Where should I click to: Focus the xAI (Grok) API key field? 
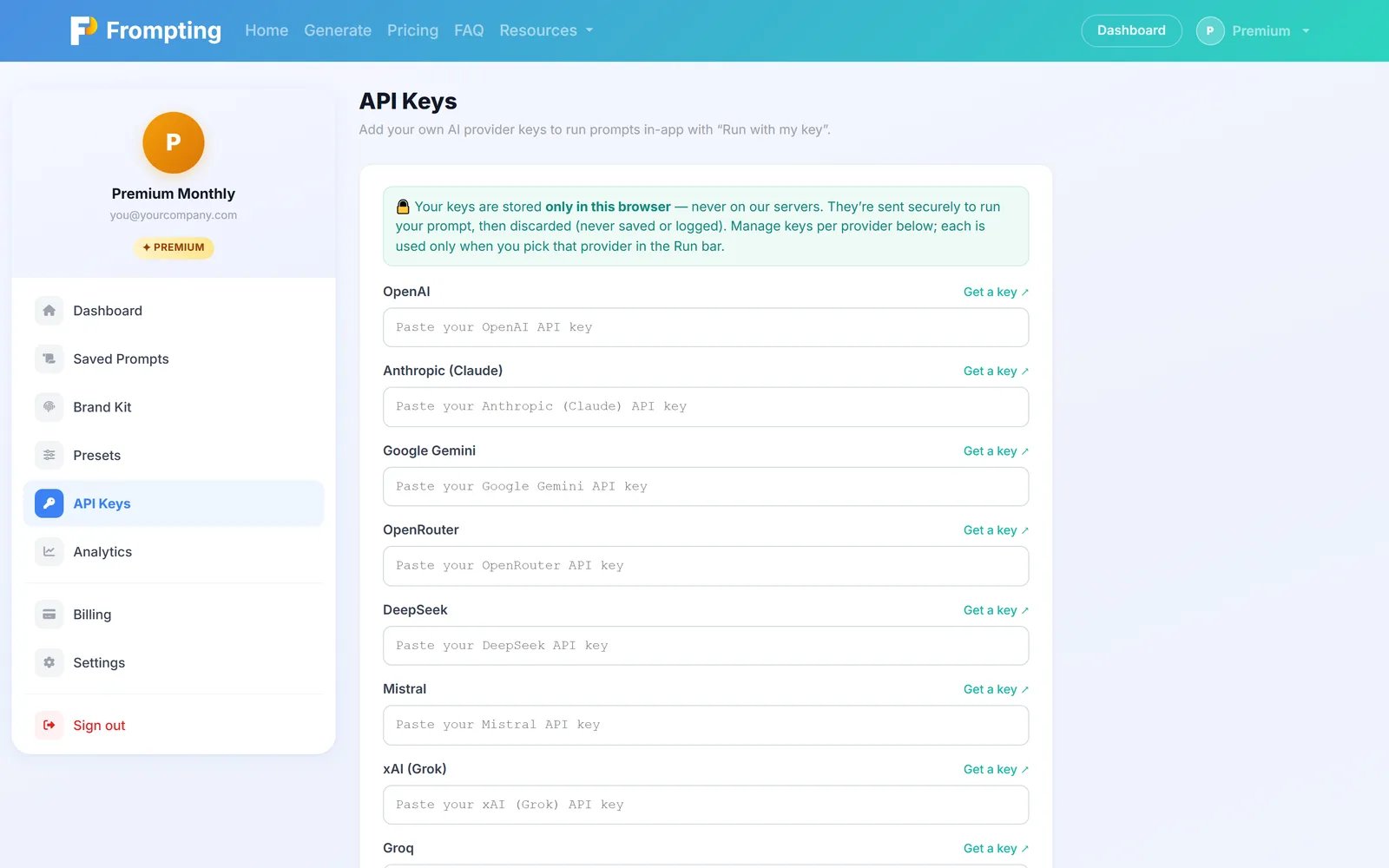706,805
